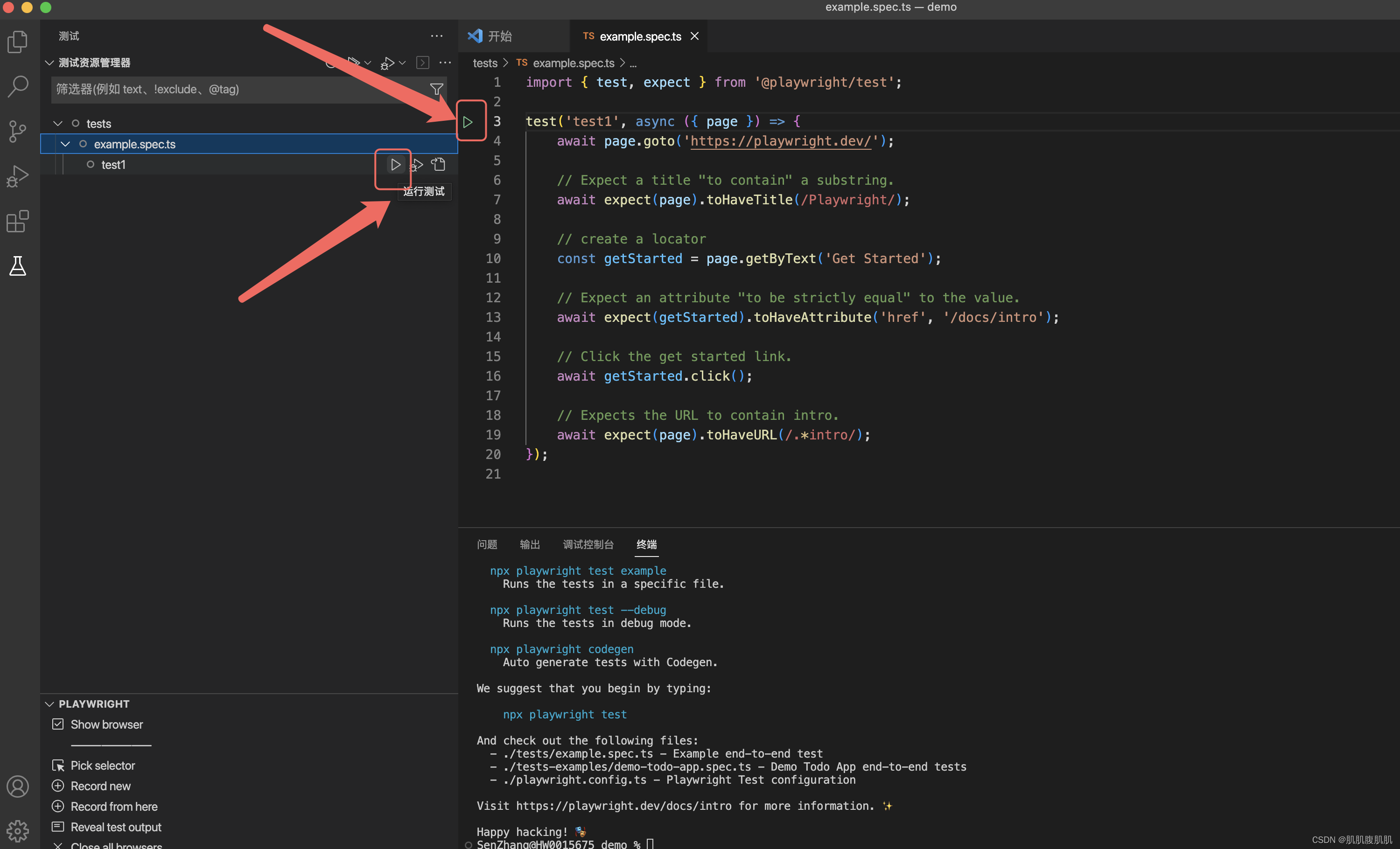
Task: Click the green run glyph at line 3
Action: 468,122
